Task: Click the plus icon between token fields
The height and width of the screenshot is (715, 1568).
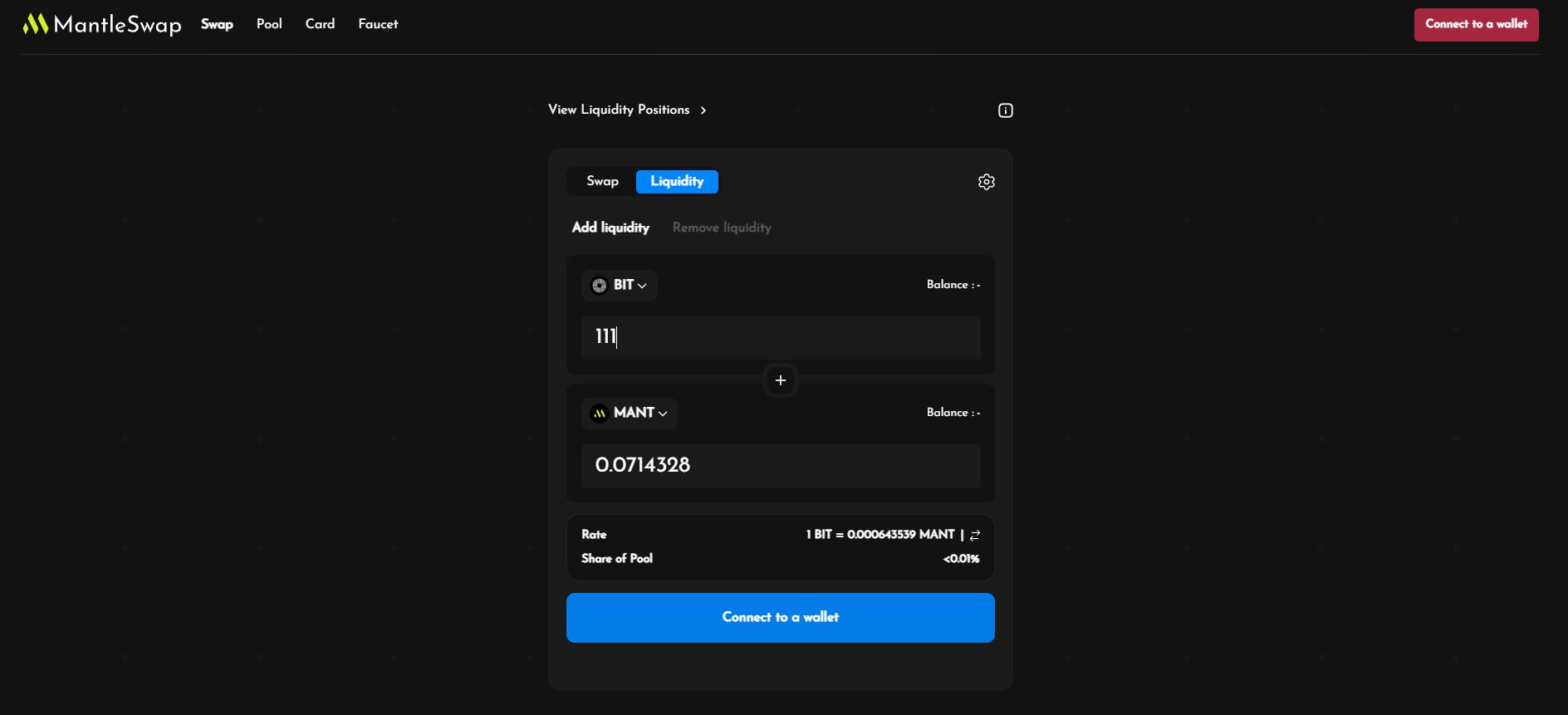Action: (781, 380)
